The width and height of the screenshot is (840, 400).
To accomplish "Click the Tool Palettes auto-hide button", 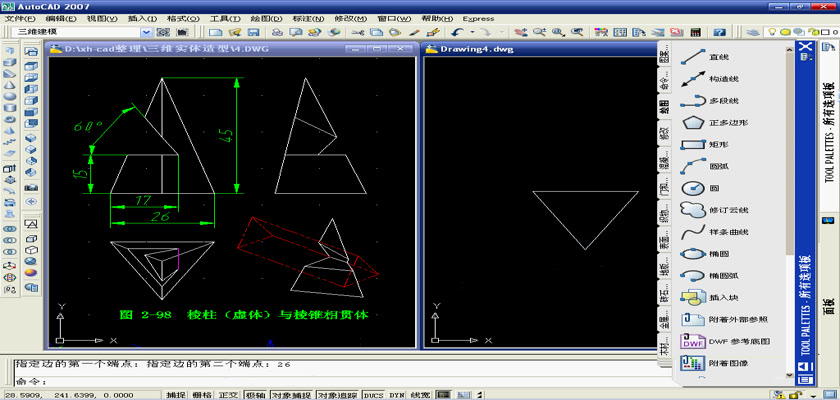I will (x=806, y=367).
